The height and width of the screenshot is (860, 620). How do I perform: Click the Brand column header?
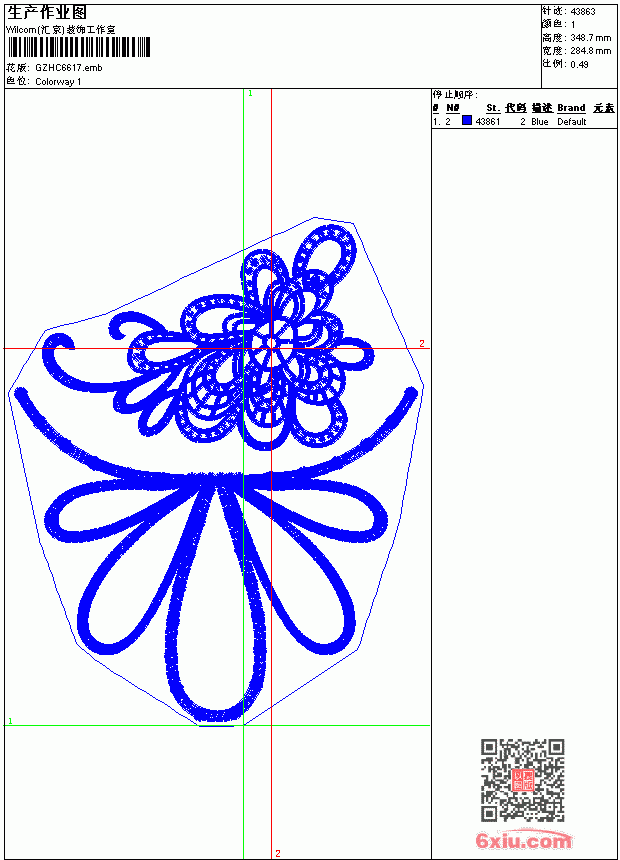571,108
